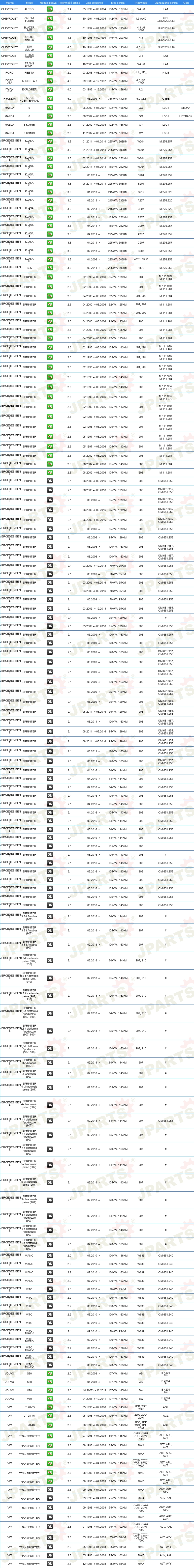194x1568 pixels.
Task: Select the HYUNDAI brand cell
Action: coord(10,99)
